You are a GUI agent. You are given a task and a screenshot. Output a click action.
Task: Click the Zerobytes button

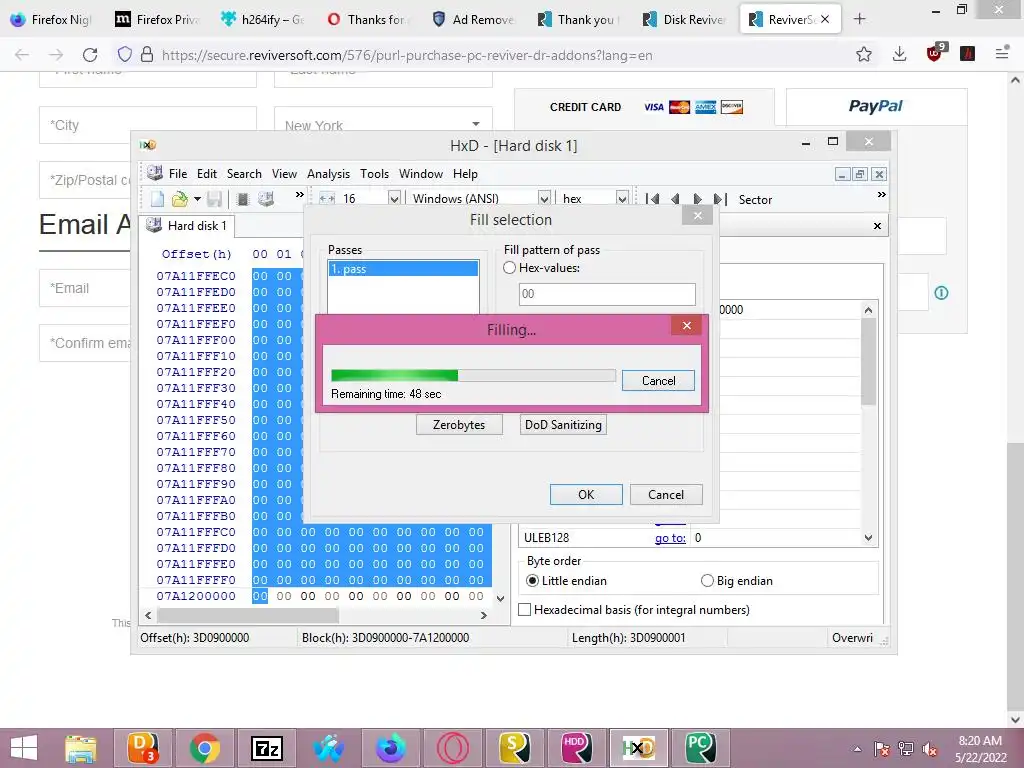459,424
